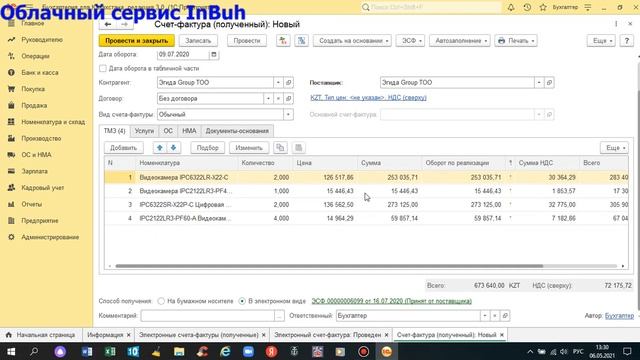Move table row up with blue arrow

click(160, 148)
